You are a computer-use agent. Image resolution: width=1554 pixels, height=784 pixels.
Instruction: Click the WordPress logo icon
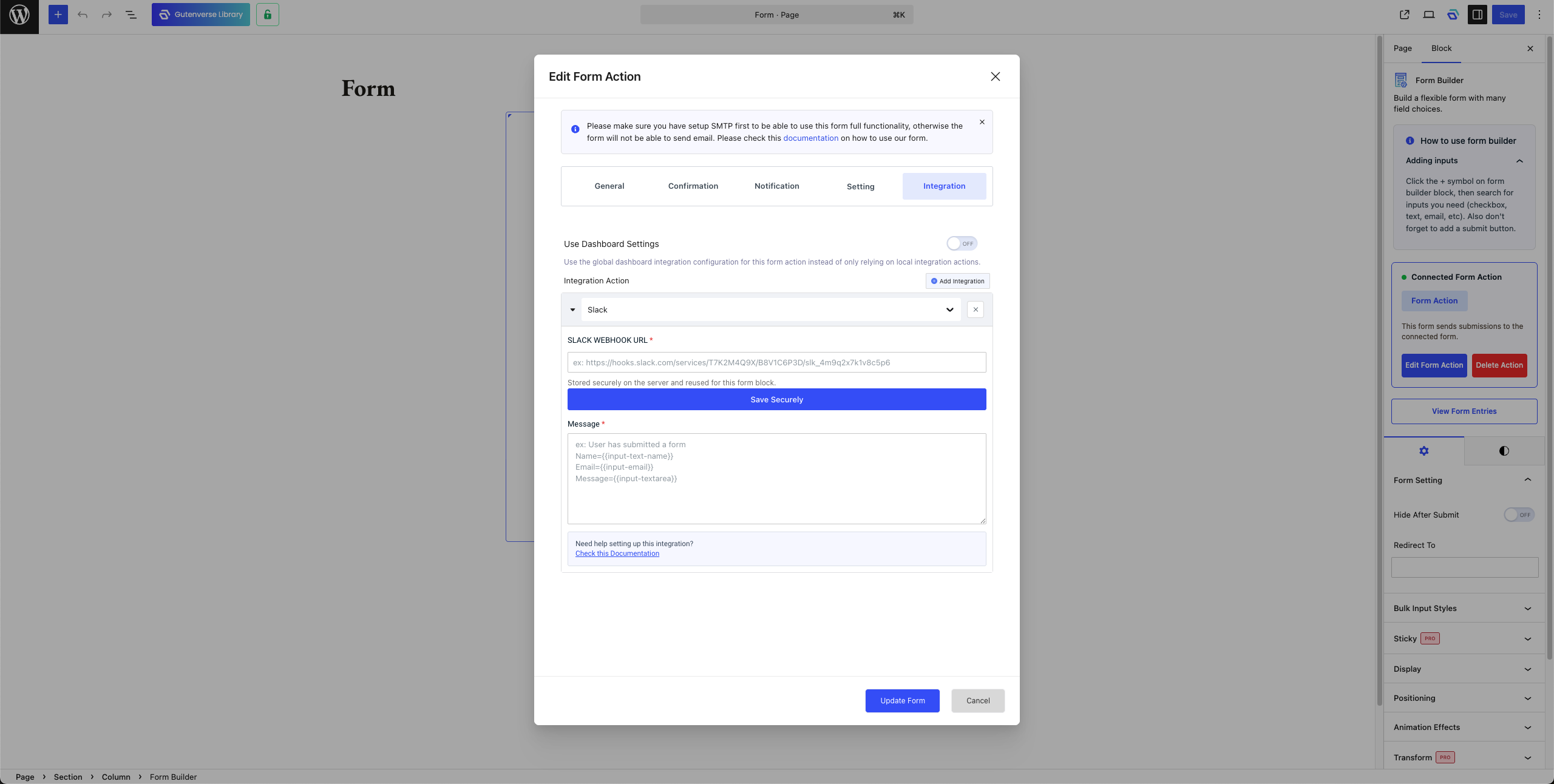(x=19, y=15)
